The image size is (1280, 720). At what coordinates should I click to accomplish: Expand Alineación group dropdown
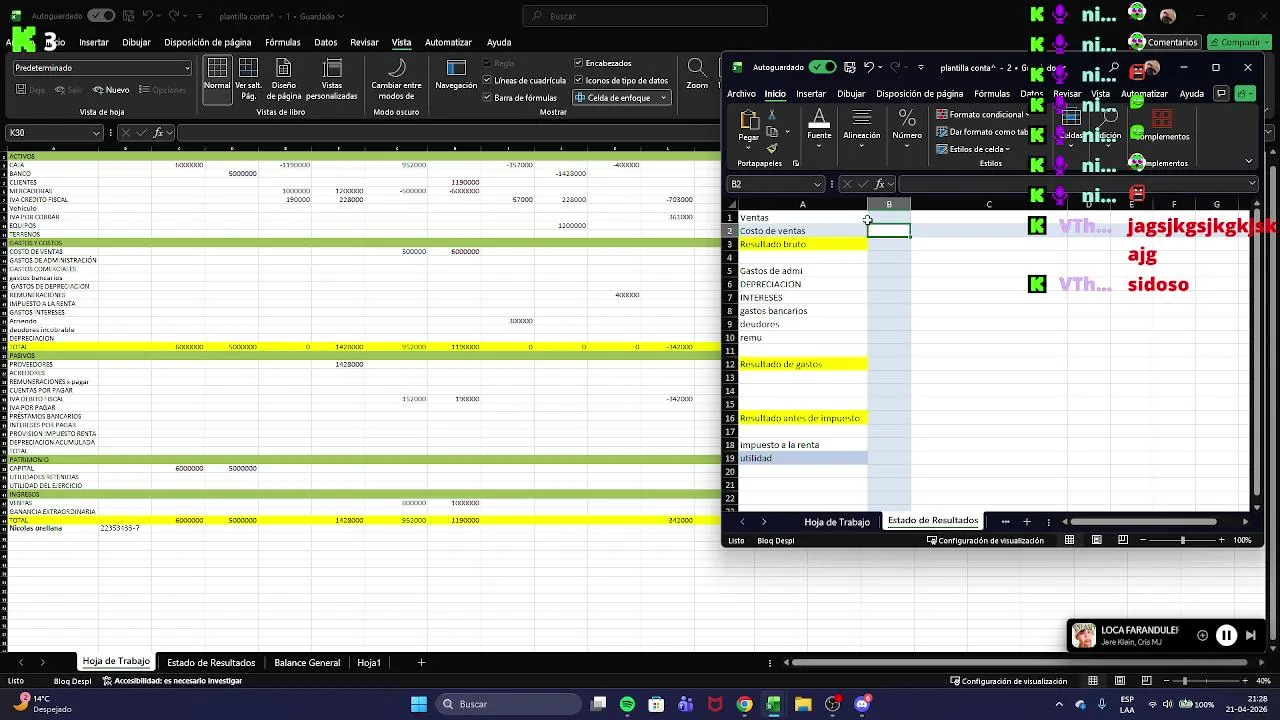(862, 147)
